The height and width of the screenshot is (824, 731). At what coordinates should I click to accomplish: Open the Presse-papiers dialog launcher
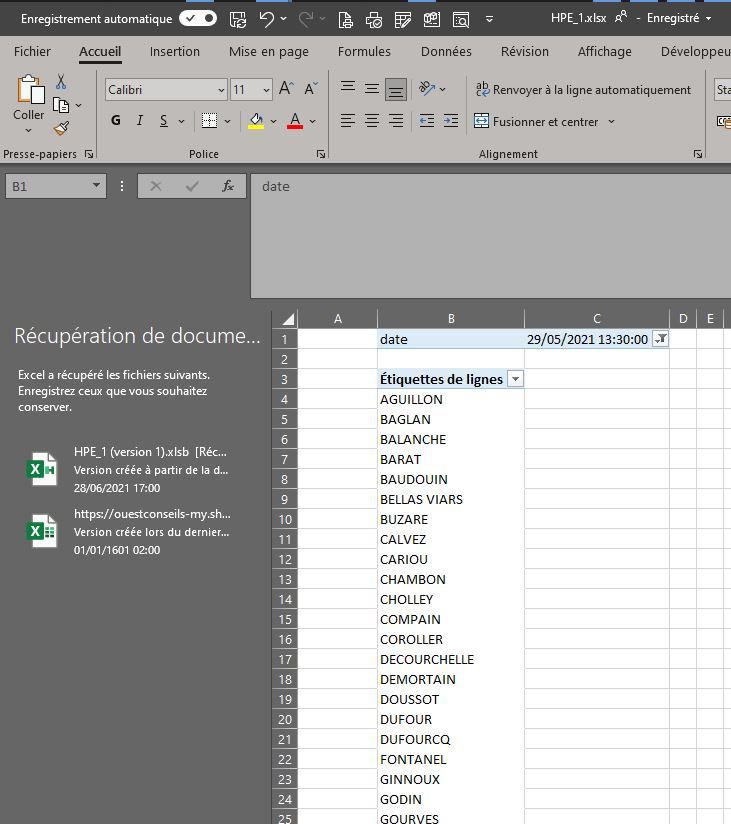pos(89,154)
